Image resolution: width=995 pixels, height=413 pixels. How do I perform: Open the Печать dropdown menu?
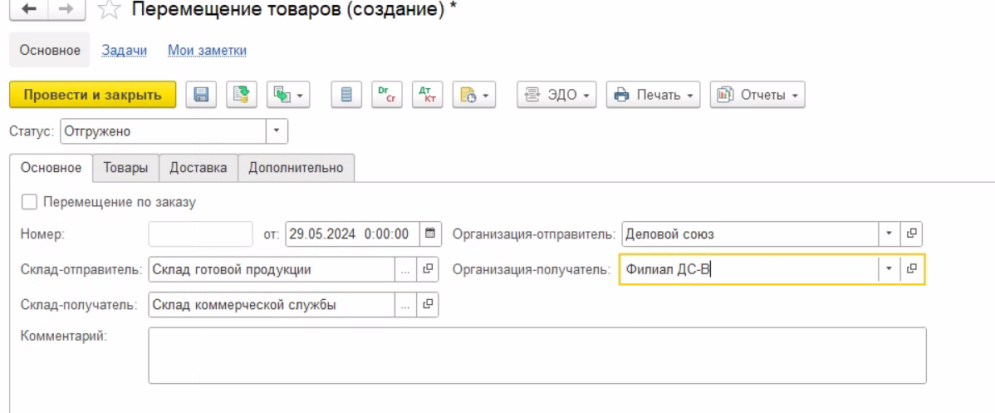[653, 95]
